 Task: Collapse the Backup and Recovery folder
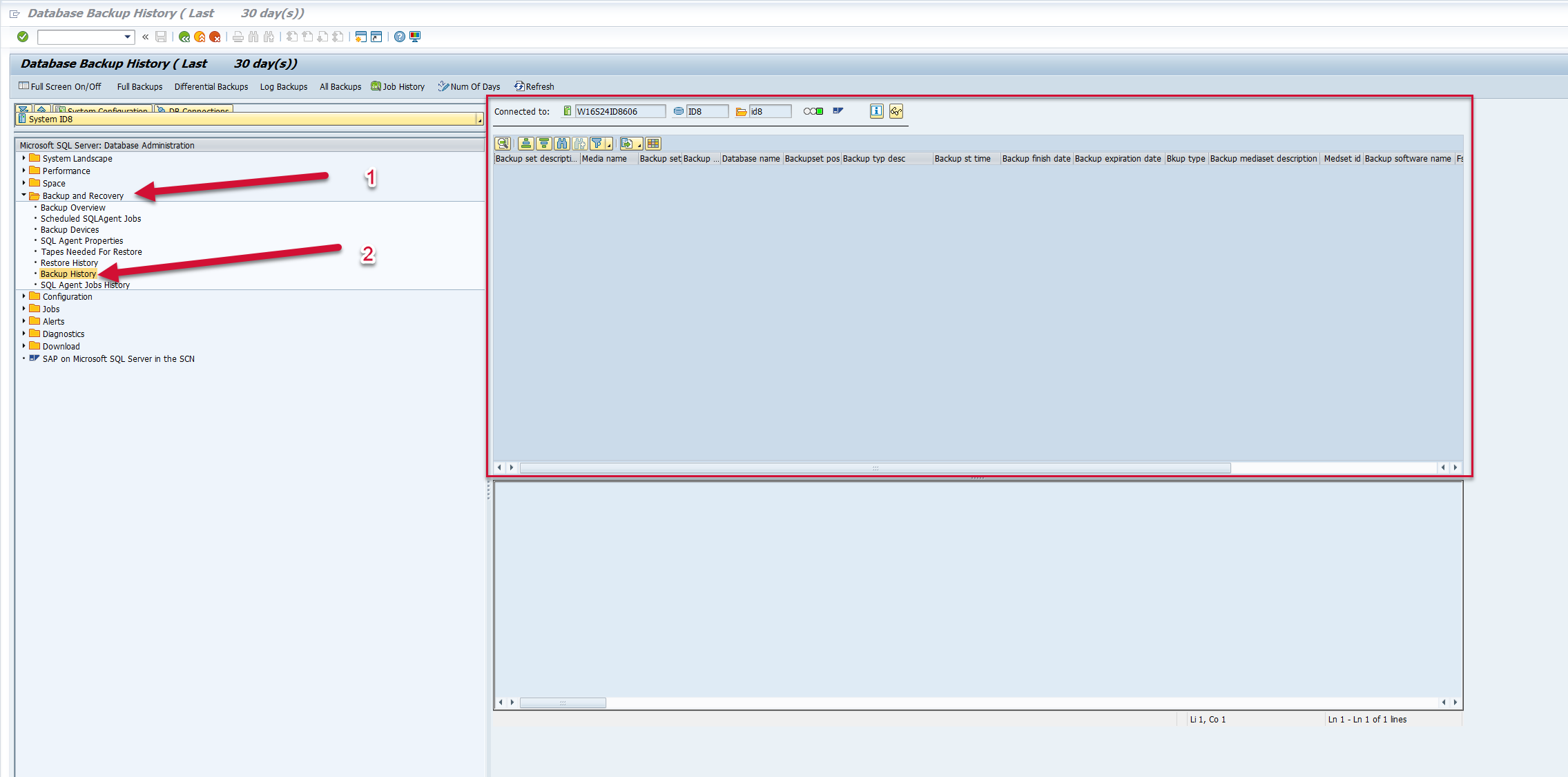[x=24, y=195]
